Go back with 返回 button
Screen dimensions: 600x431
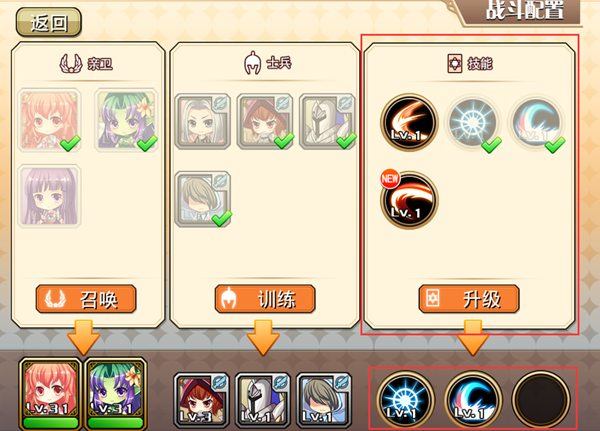tap(49, 22)
